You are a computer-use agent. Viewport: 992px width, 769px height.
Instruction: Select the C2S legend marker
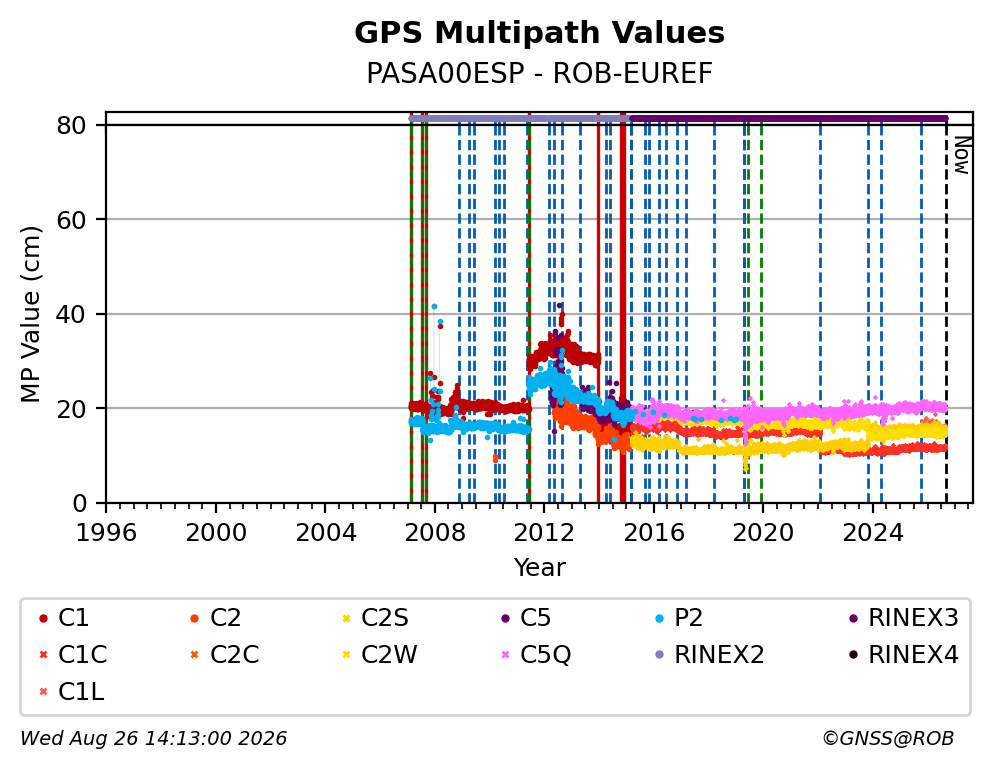pyautogui.click(x=346, y=618)
